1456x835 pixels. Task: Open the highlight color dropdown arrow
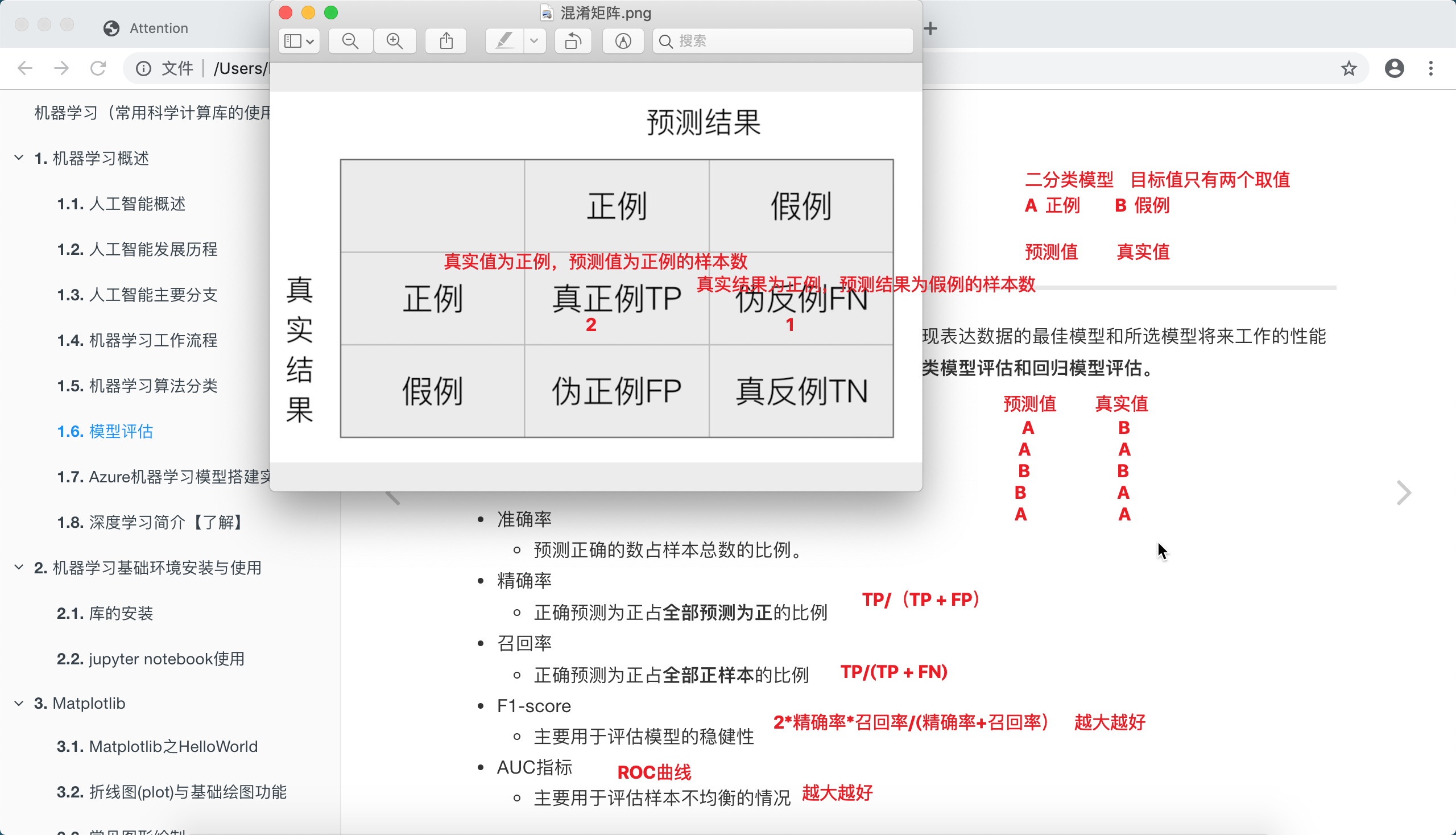tap(534, 41)
